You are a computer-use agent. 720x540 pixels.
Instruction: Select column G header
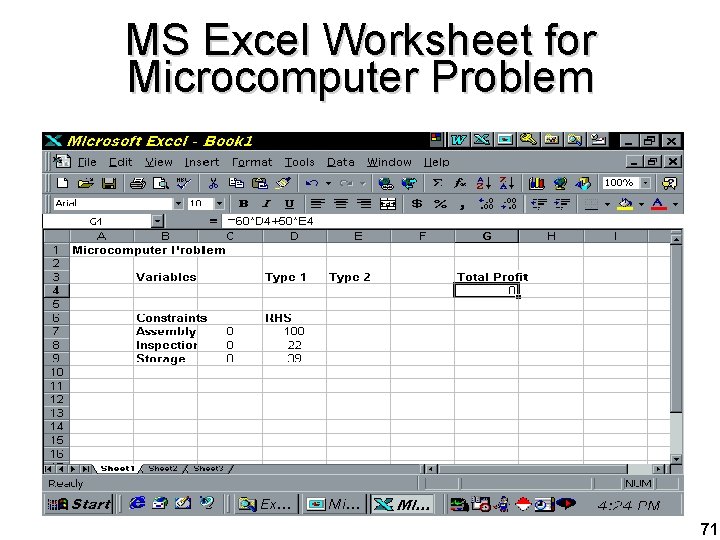(x=486, y=236)
